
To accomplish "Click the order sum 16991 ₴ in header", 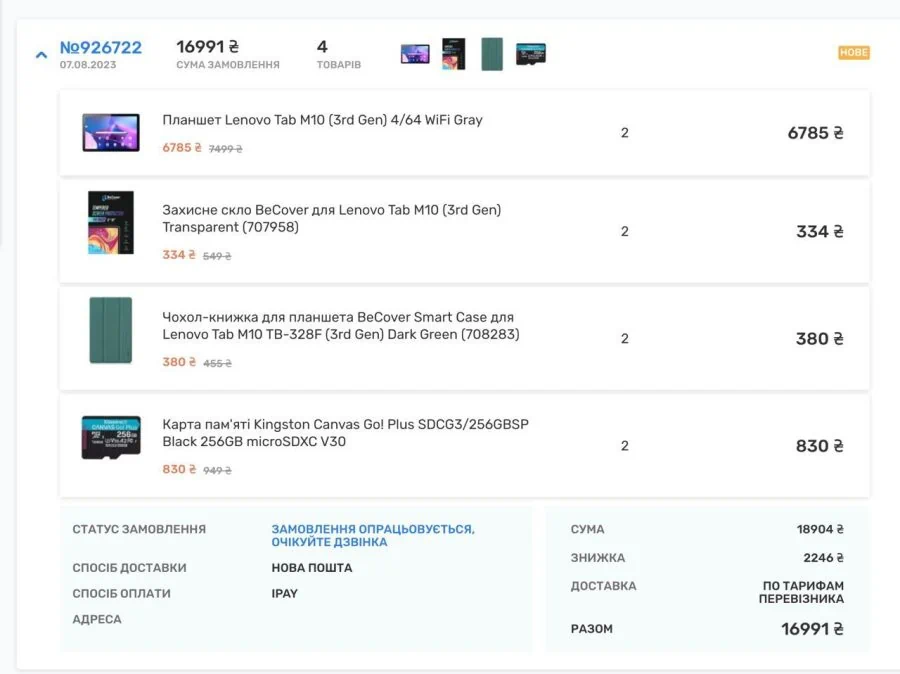I will coord(208,47).
